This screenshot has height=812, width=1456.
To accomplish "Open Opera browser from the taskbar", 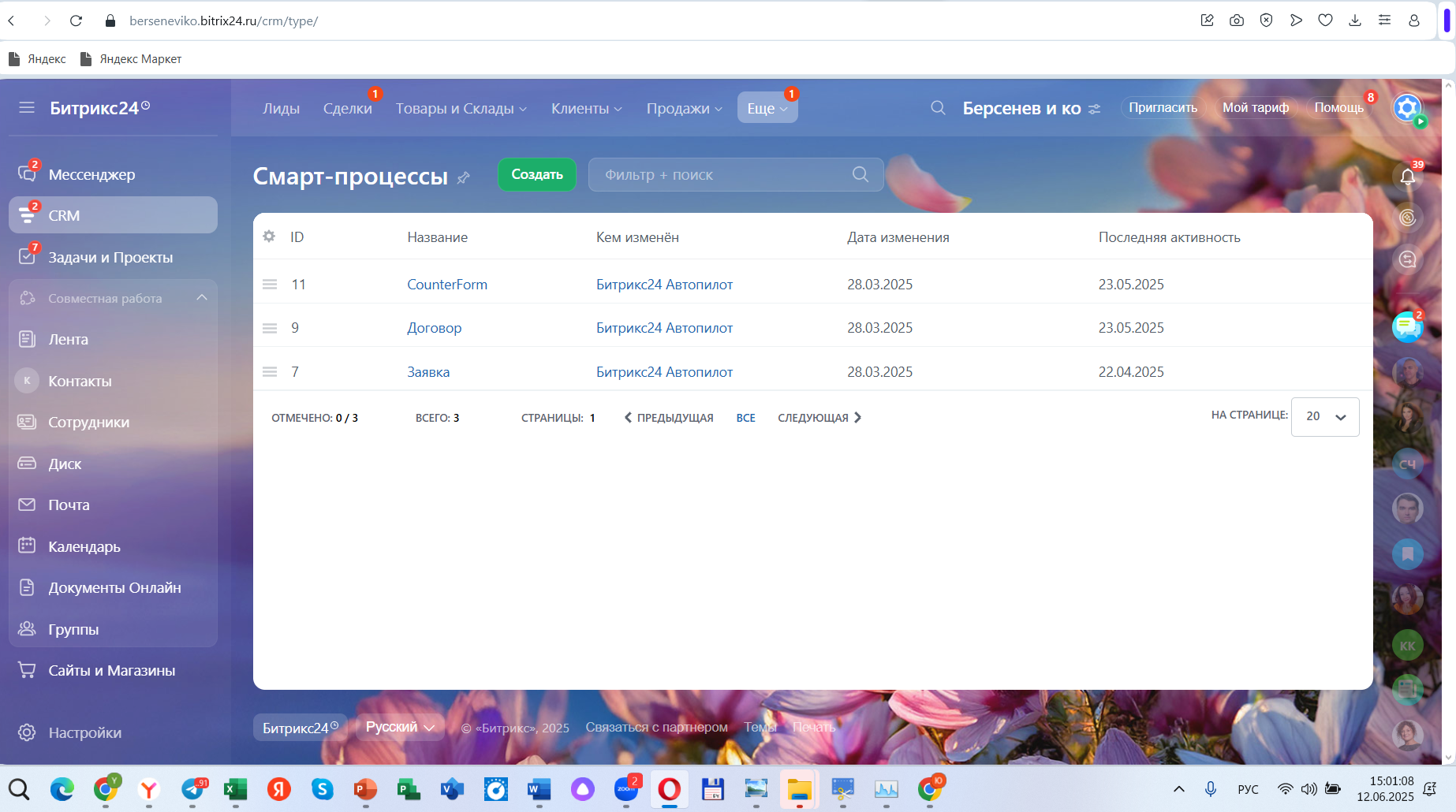I will tap(669, 788).
